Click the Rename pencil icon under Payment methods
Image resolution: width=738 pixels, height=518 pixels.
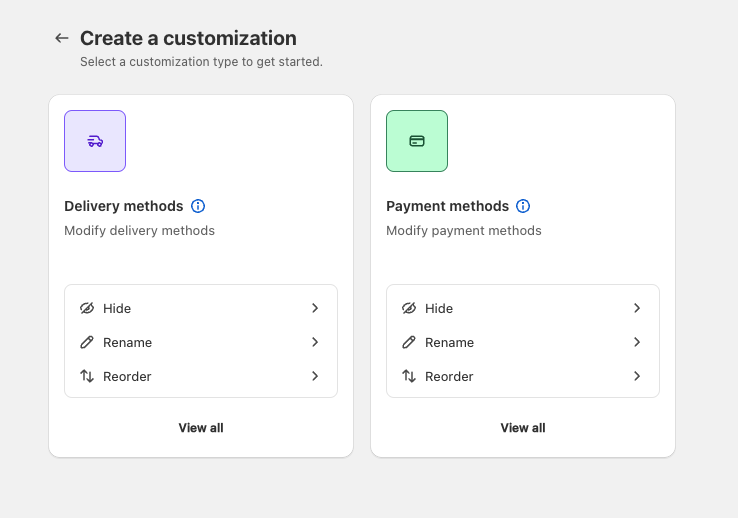pyautogui.click(x=409, y=342)
